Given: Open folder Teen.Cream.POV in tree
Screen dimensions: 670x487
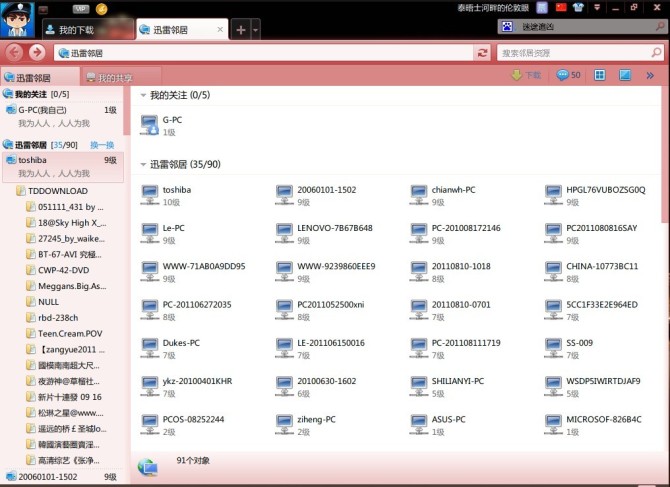Looking at the screenshot, I should [x=64, y=333].
